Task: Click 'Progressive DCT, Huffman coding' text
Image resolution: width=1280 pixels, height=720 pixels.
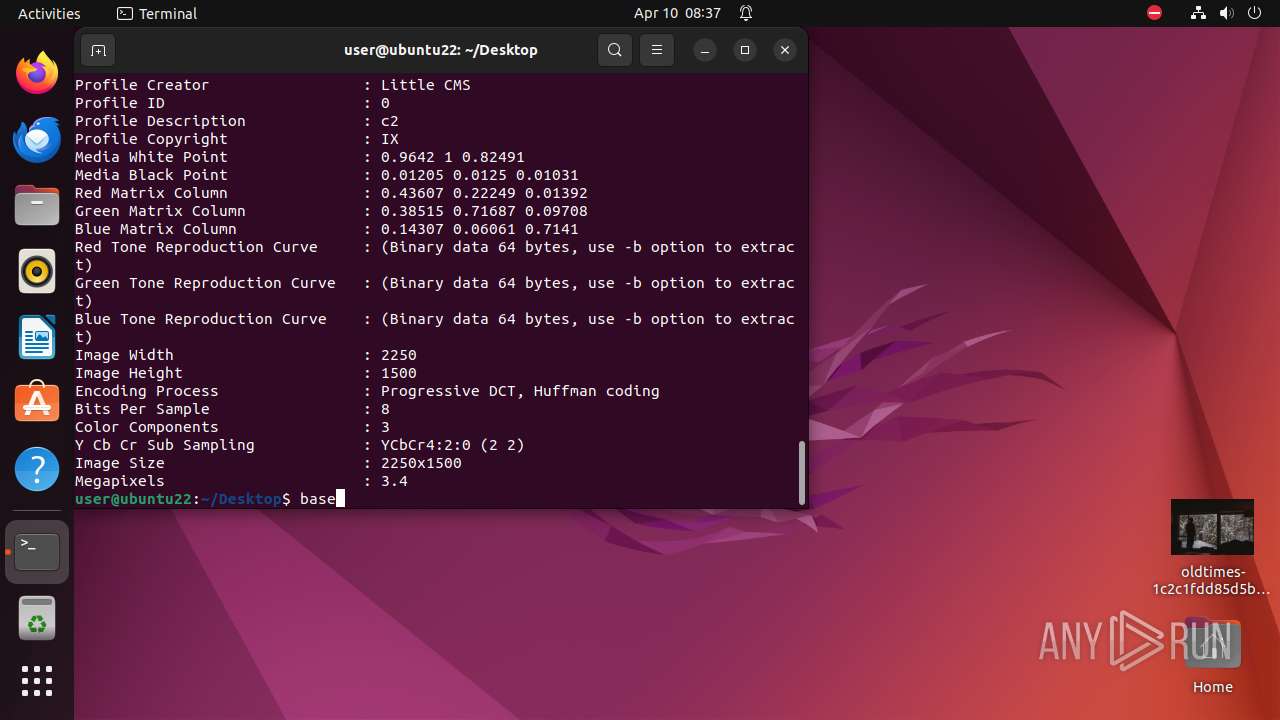Action: point(520,391)
